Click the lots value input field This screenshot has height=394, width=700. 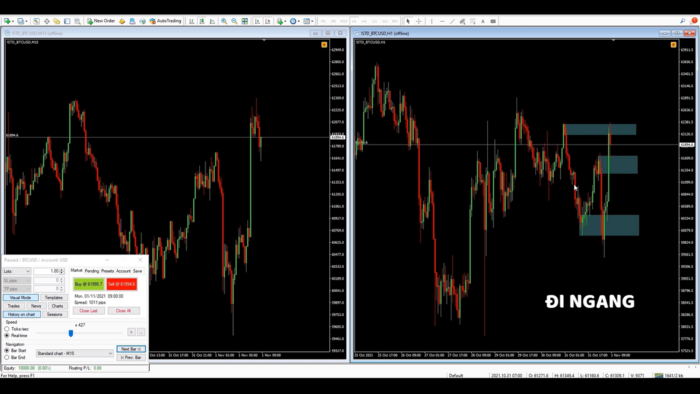[x=48, y=271]
